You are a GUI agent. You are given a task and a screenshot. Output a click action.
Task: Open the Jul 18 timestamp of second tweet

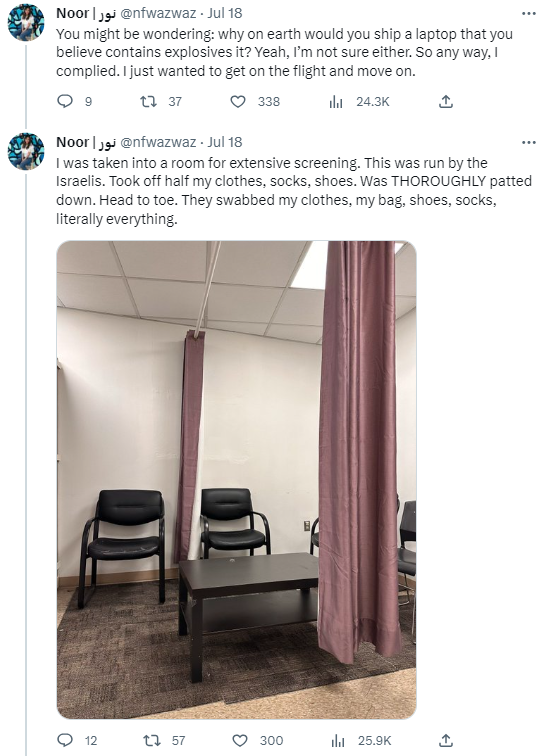coord(225,142)
